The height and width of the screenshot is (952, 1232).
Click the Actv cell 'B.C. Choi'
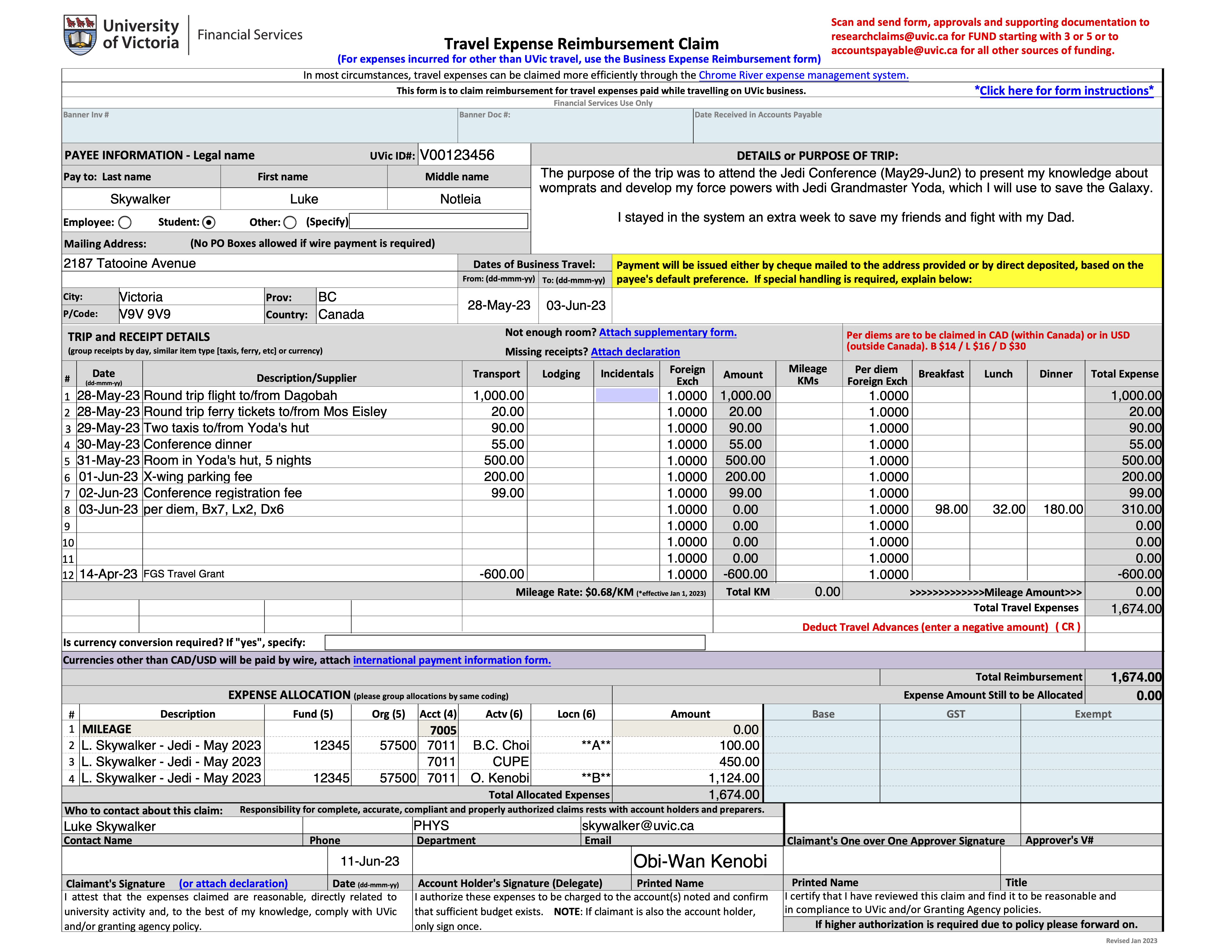coord(495,745)
